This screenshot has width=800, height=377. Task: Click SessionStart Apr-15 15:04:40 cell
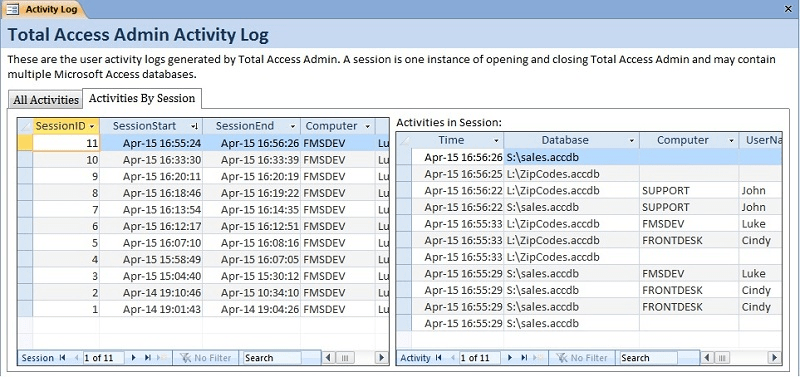[x=151, y=276]
